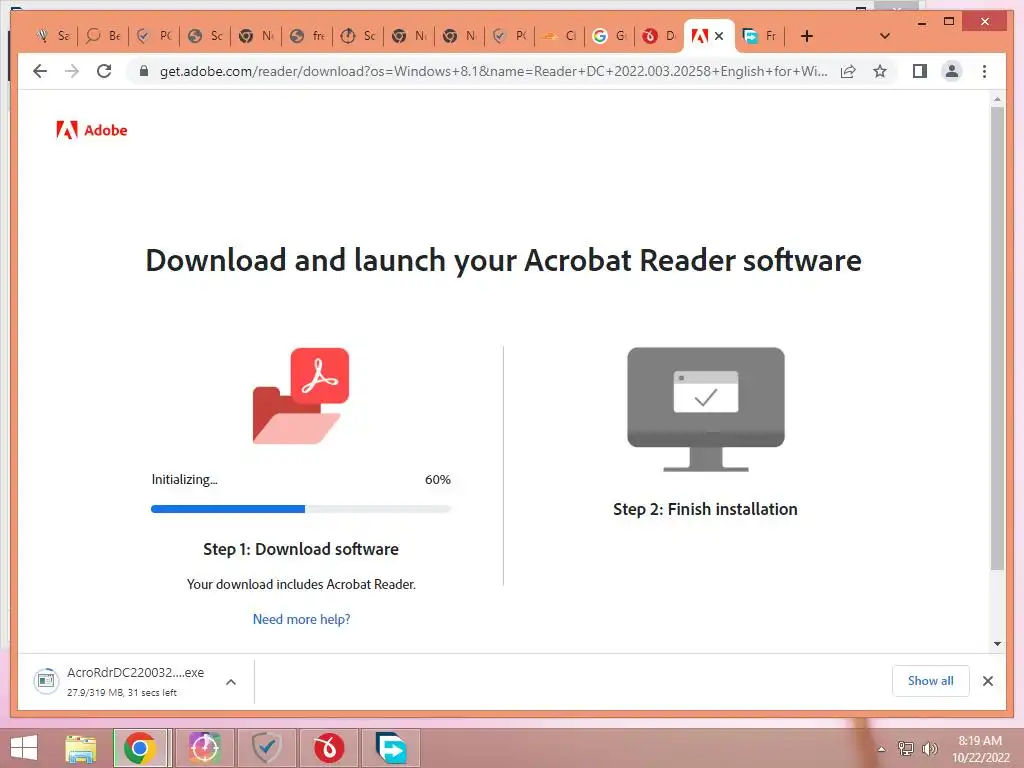Click the 60% progress label
The image size is (1024, 768).
438,479
